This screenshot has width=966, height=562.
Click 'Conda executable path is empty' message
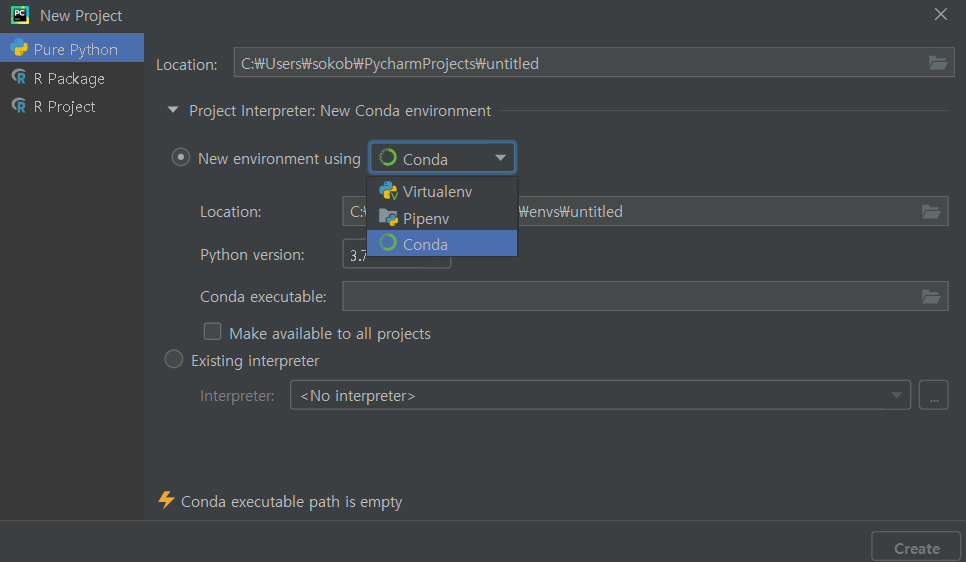[291, 502]
